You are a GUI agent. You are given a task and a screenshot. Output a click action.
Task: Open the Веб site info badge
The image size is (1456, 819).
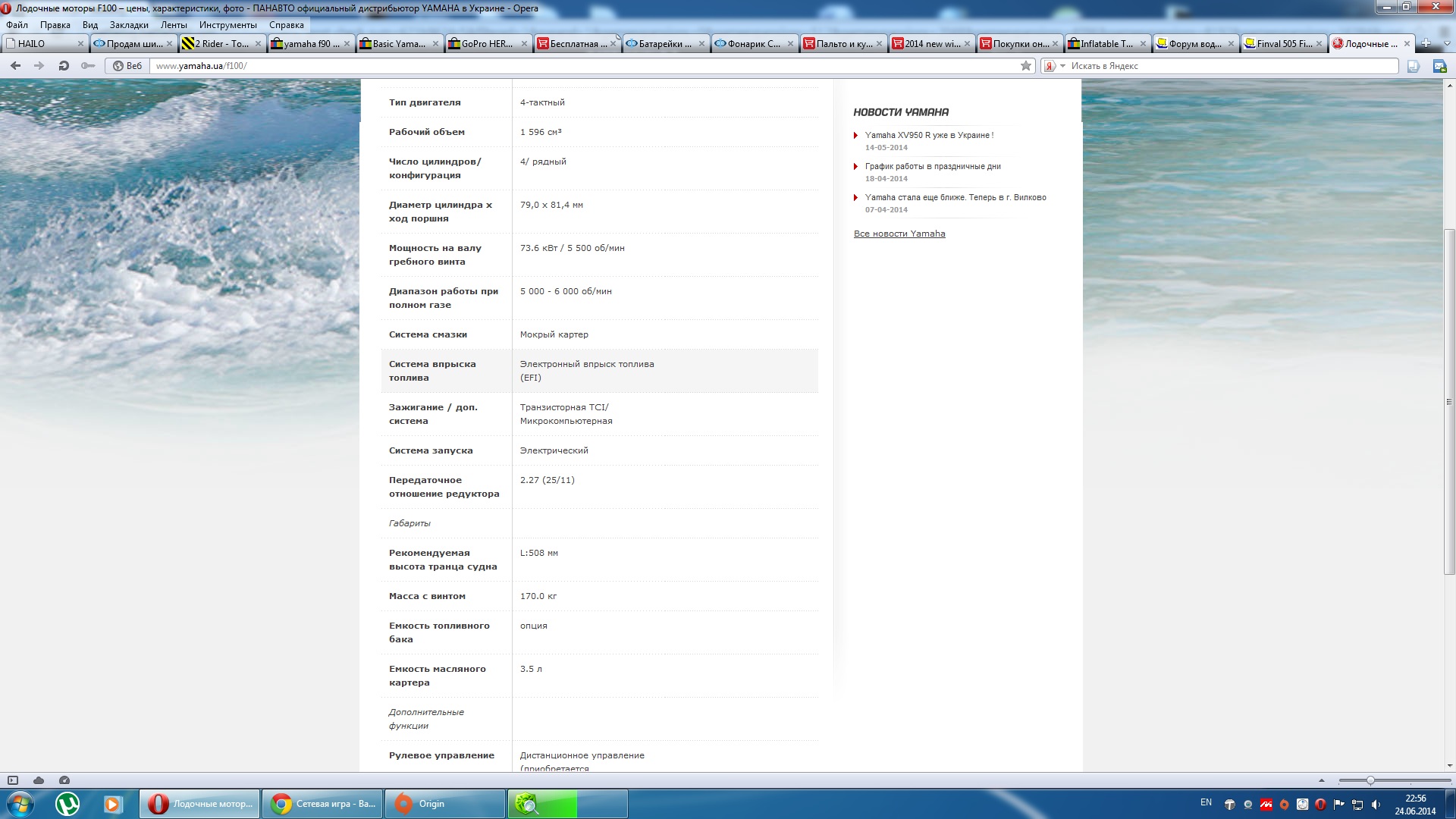[127, 66]
